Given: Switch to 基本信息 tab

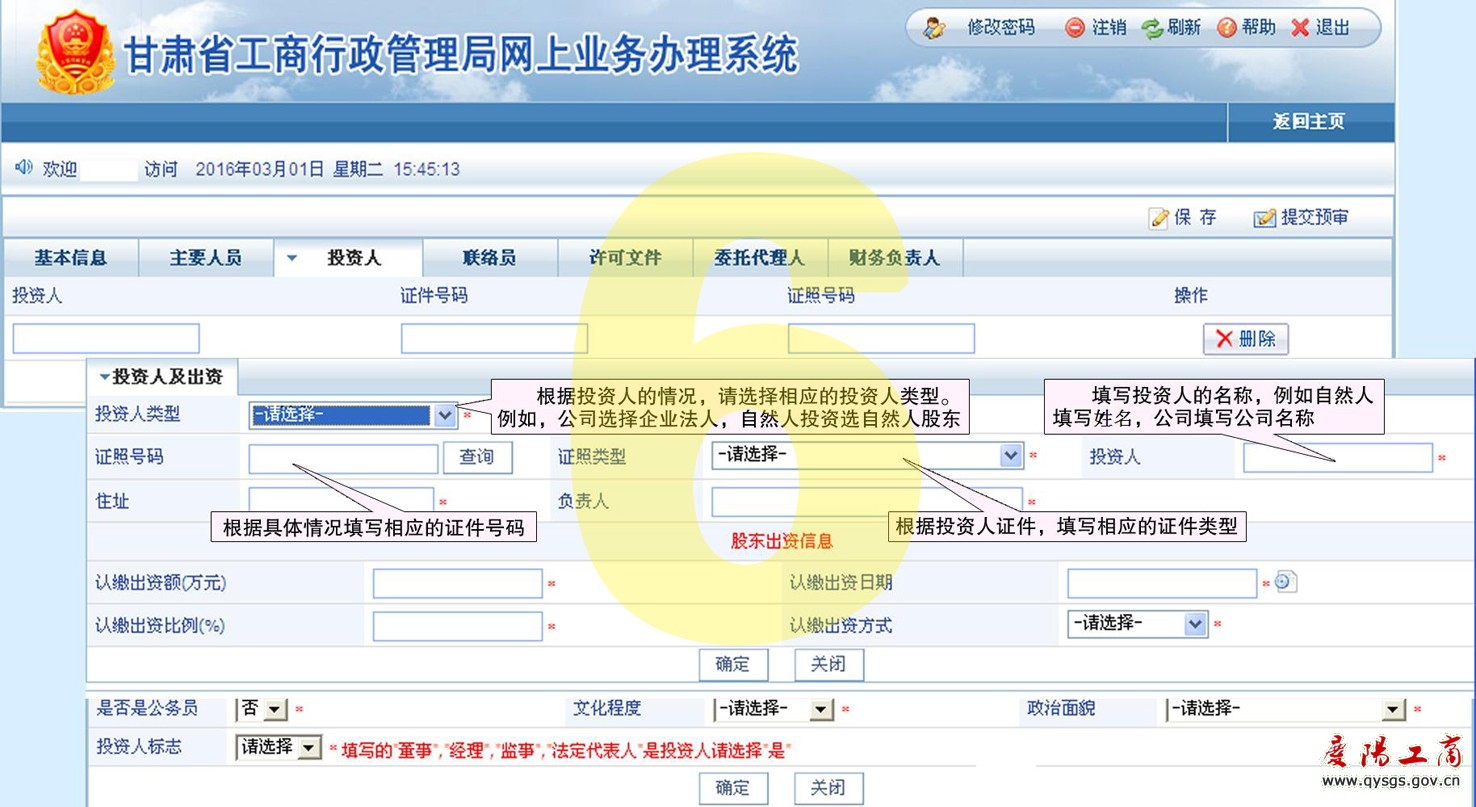Looking at the screenshot, I should 71,258.
